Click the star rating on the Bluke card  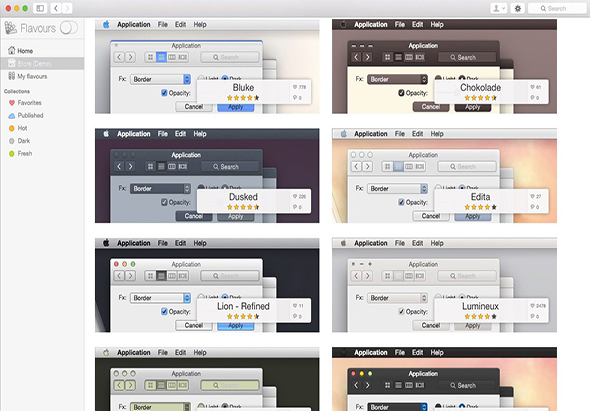pos(243,98)
